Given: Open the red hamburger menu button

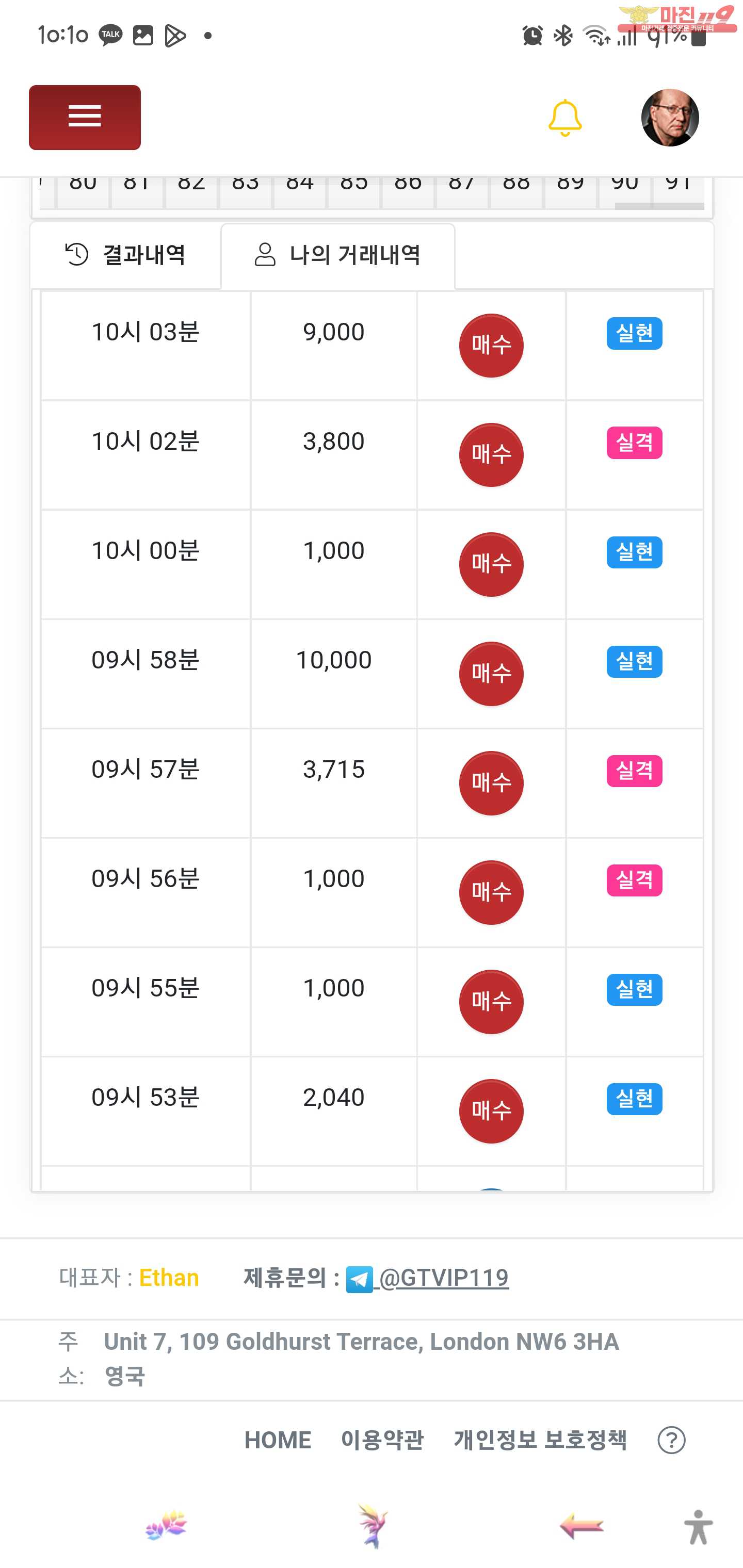Looking at the screenshot, I should pos(85,117).
